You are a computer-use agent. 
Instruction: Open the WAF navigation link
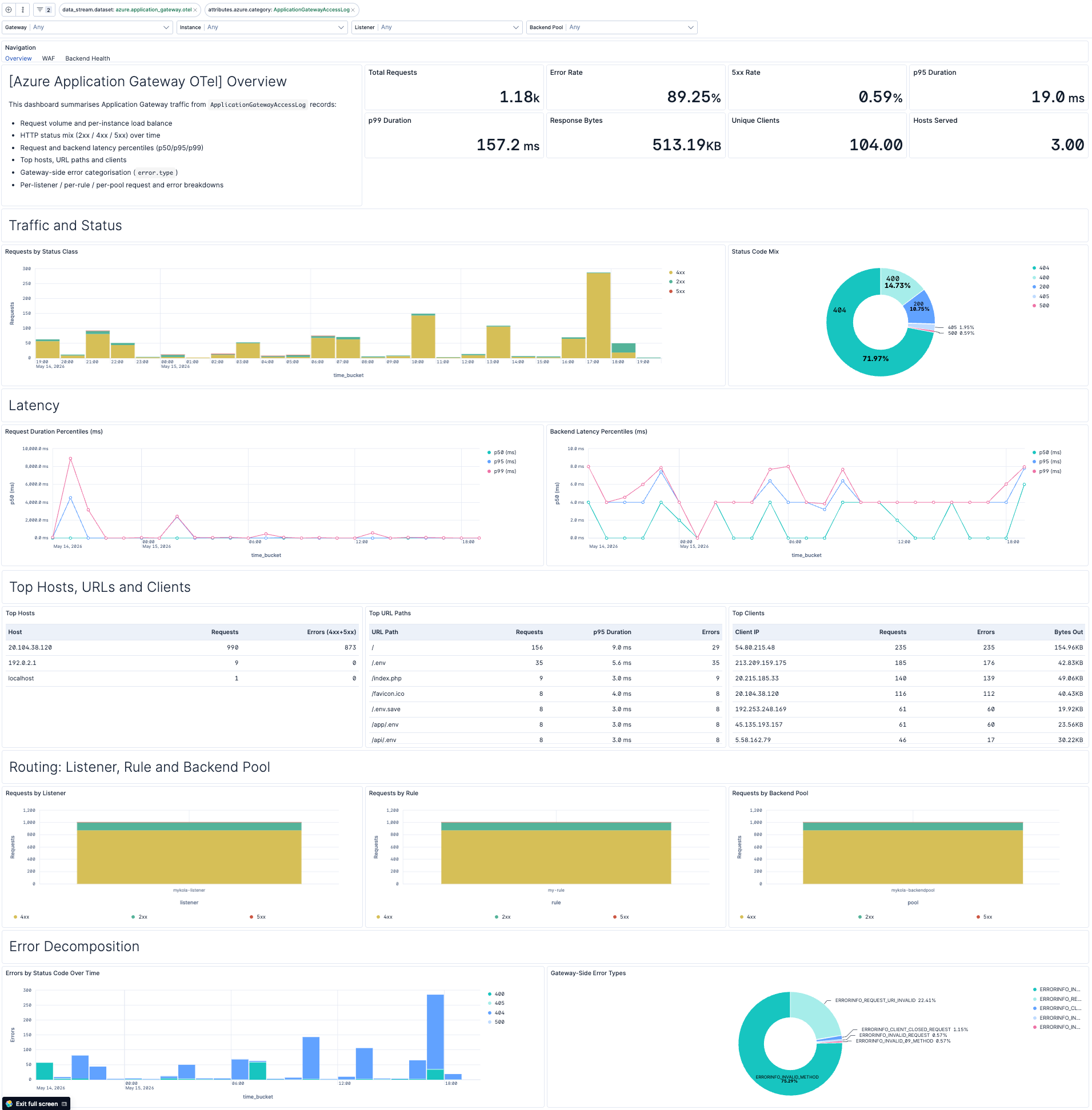pos(49,58)
